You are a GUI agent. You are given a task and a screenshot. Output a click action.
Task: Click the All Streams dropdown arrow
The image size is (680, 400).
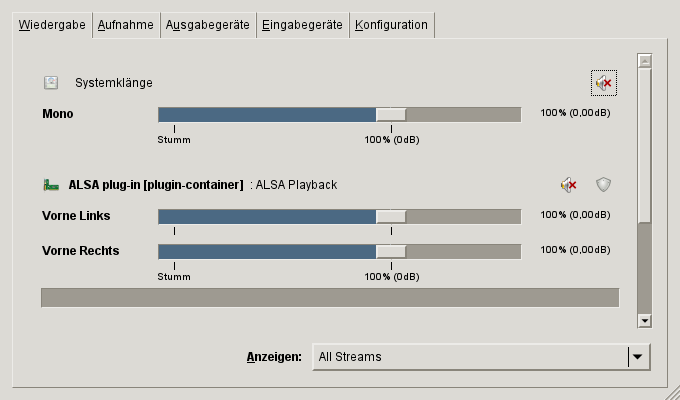pyautogui.click(x=636, y=356)
